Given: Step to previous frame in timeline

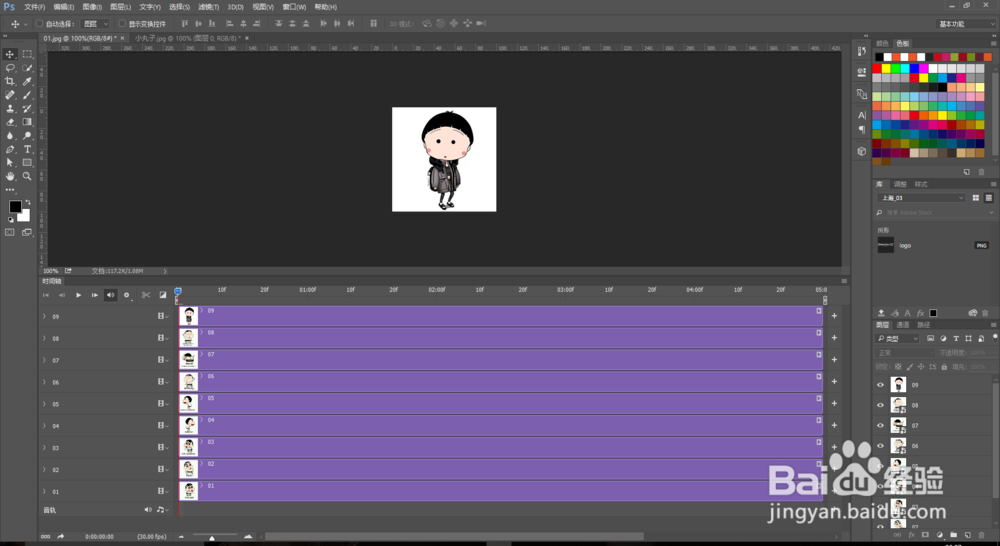Looking at the screenshot, I should tap(62, 295).
